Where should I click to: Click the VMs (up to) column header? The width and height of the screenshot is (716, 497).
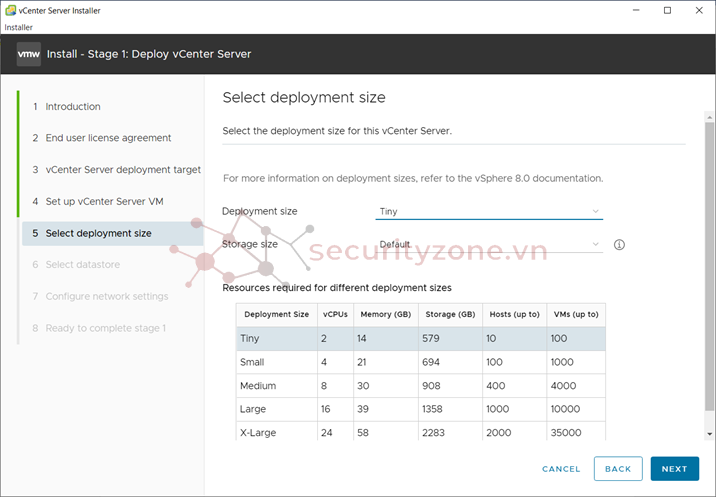pos(576,314)
